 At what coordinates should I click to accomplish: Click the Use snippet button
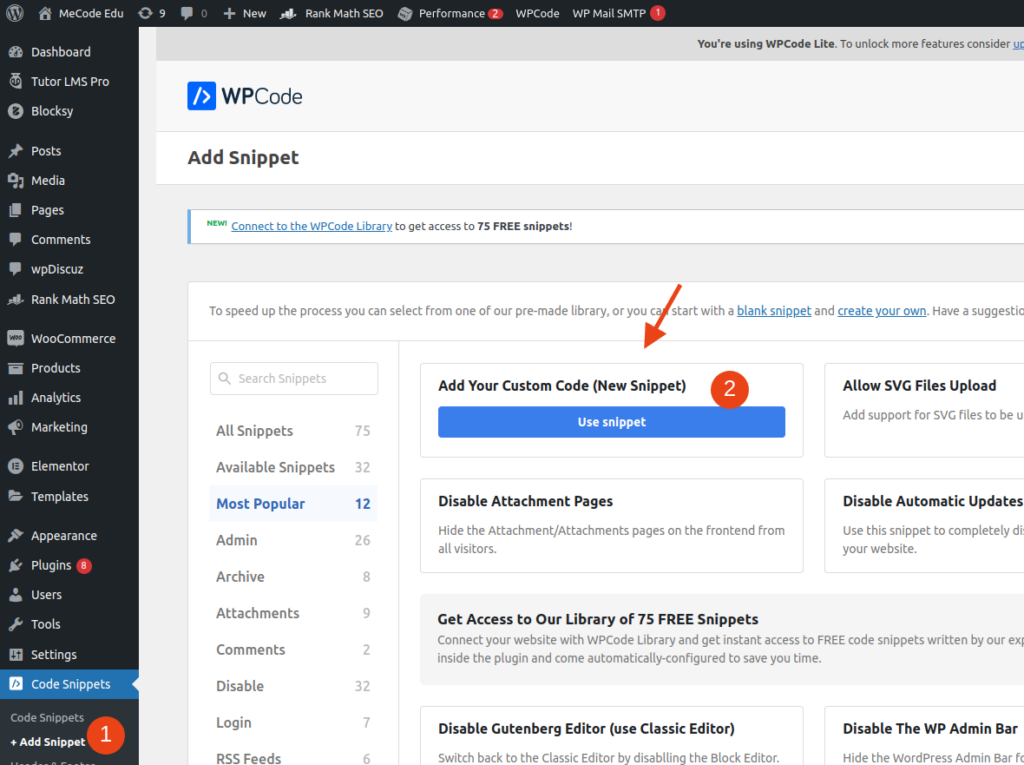pyautogui.click(x=611, y=421)
